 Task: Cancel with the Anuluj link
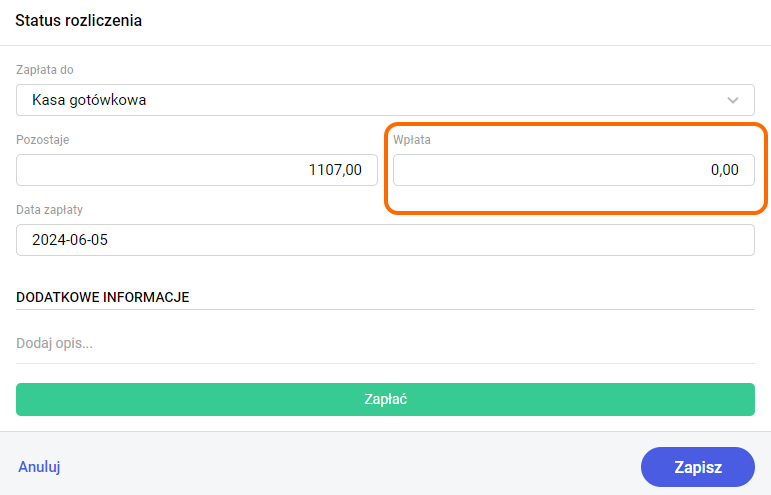(40, 466)
